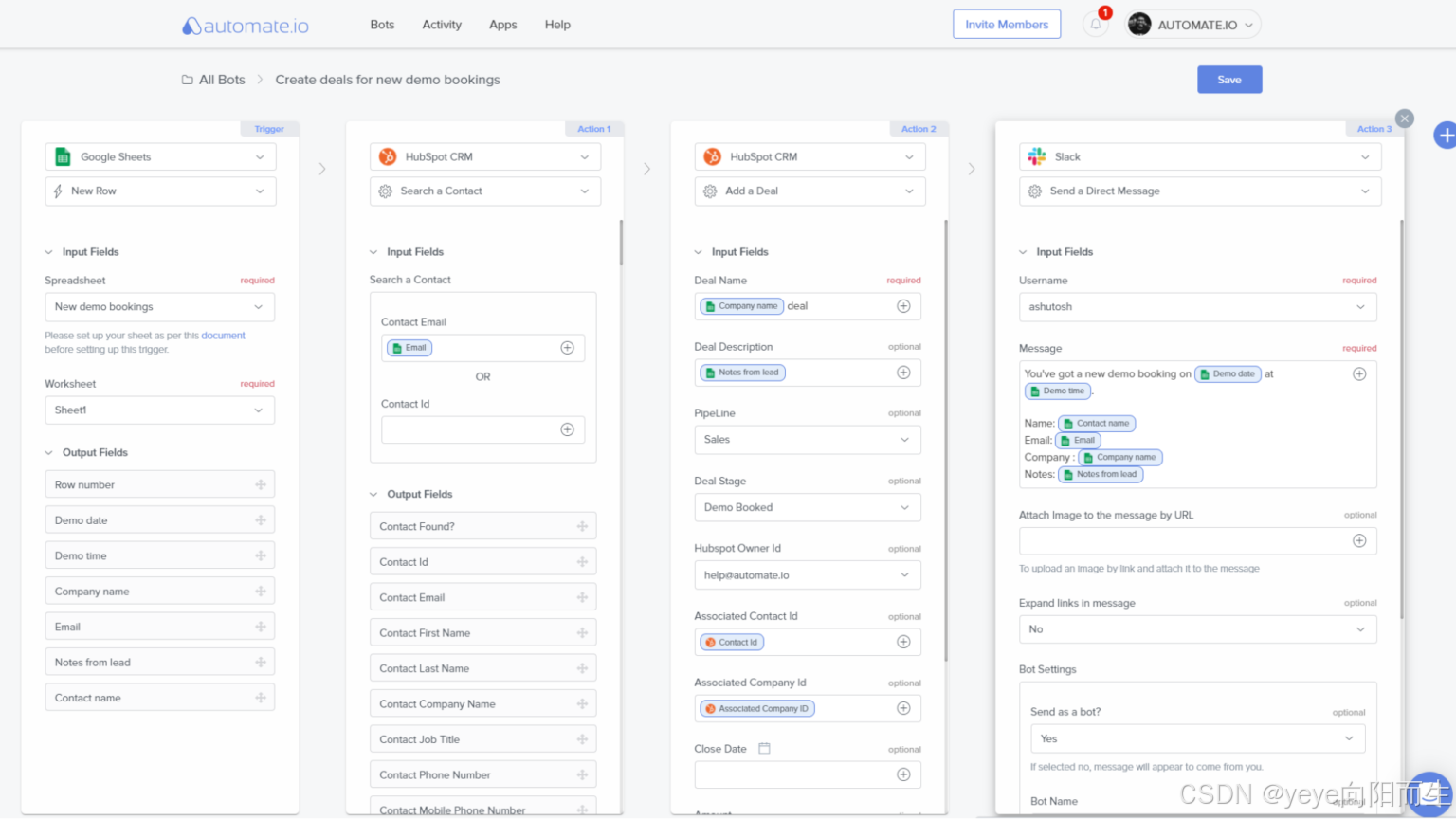
Task: Open the sheet setup document link
Action: coord(223,336)
